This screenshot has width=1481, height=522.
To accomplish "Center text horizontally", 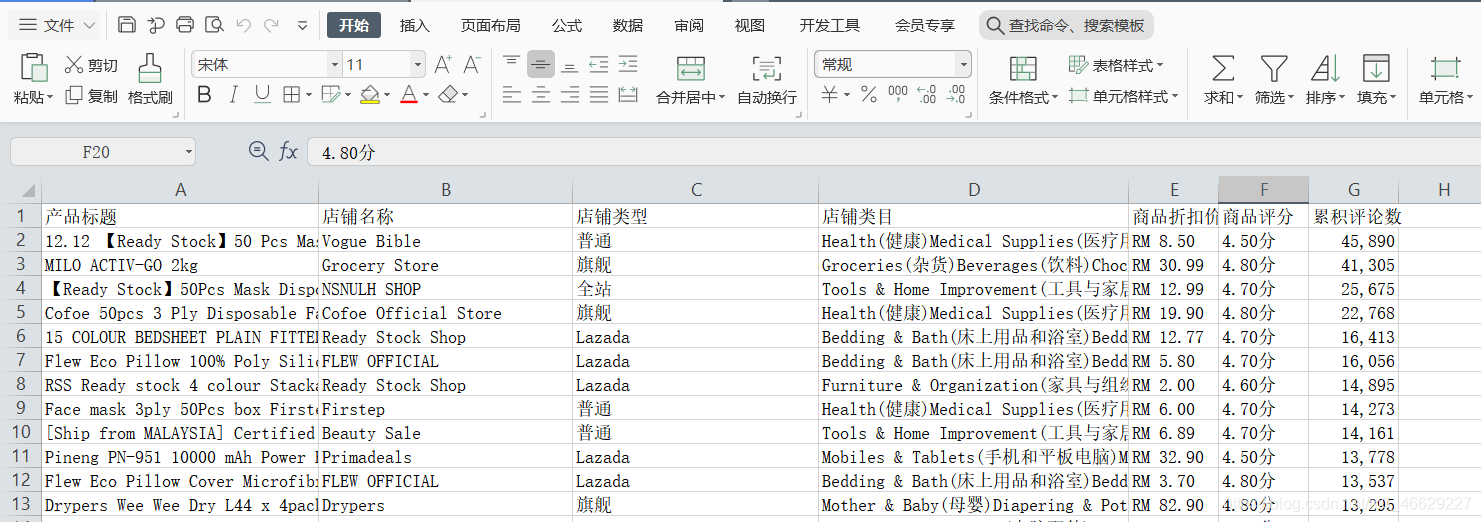I will (x=541, y=95).
